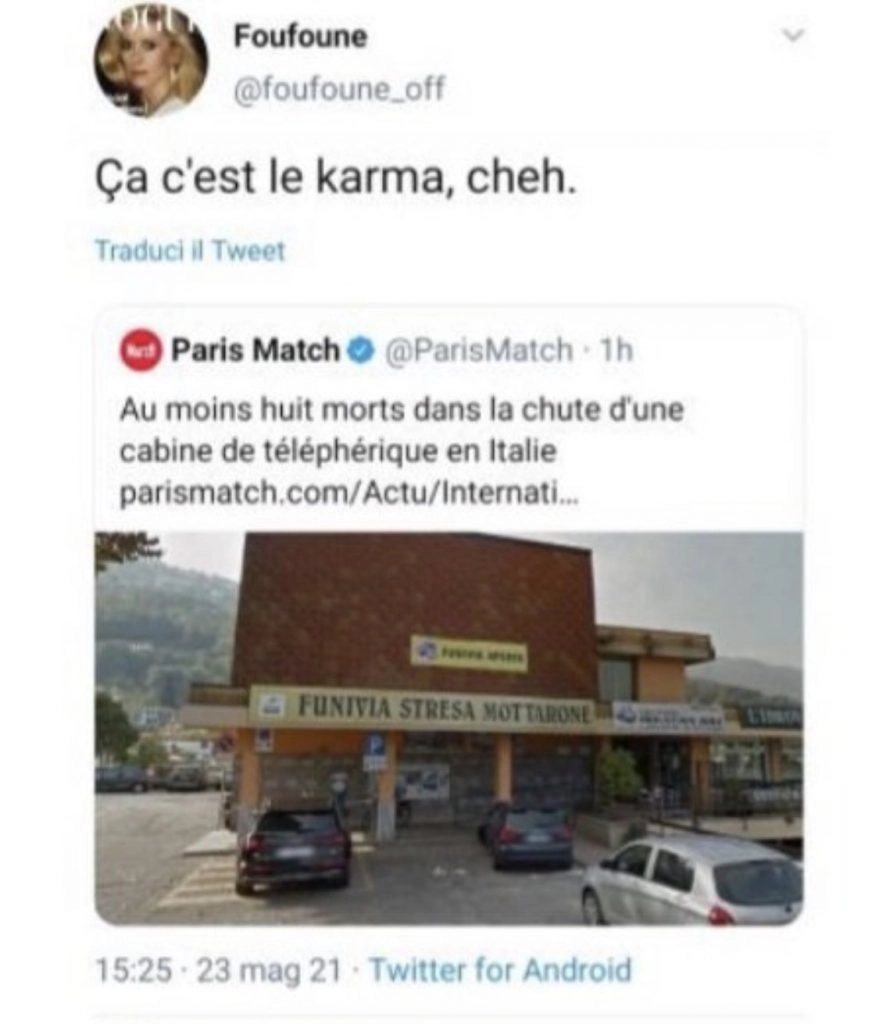The height and width of the screenshot is (1024, 879).
Task: Open Foufoune's profile picture
Action: pos(152,64)
